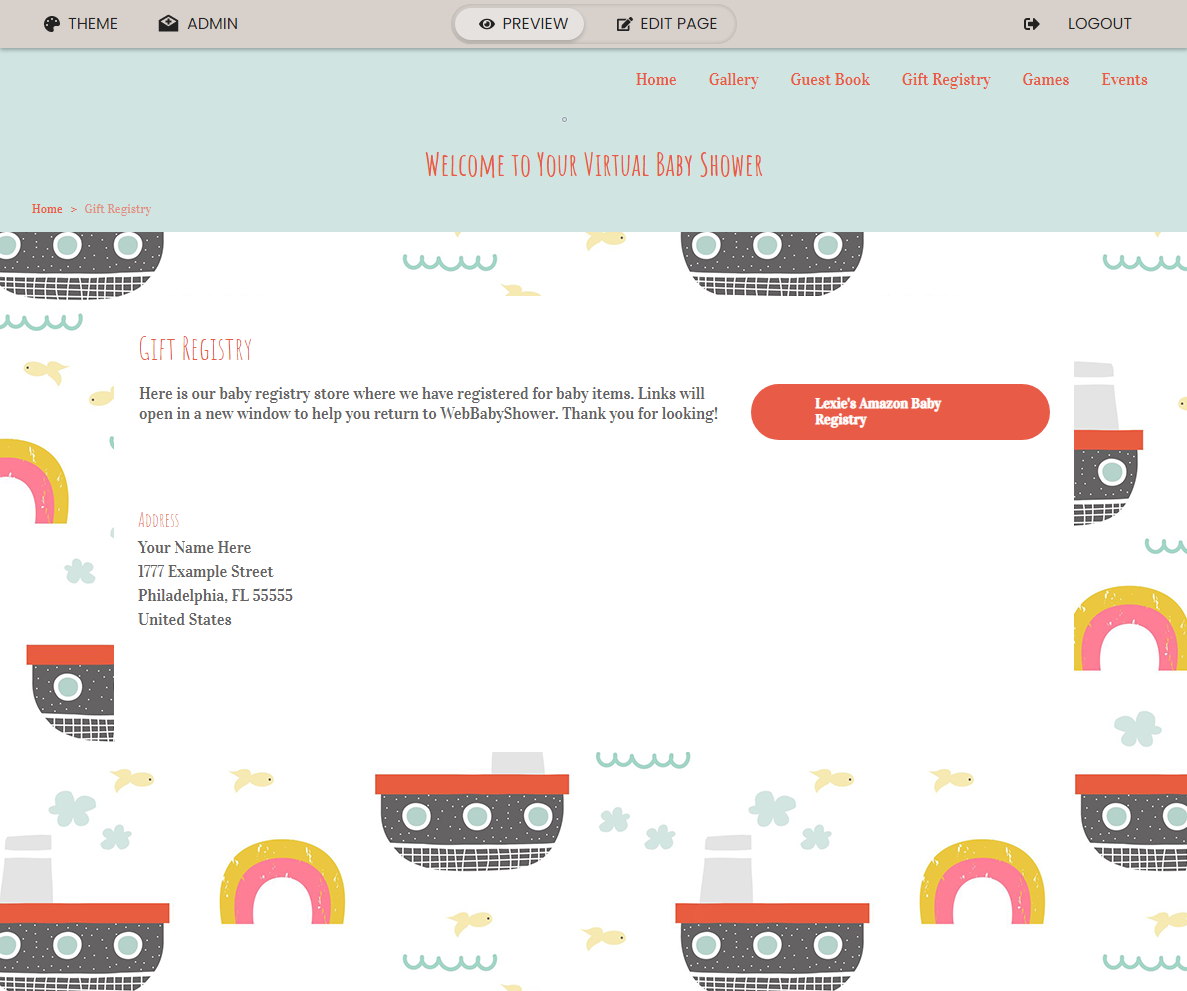Open Lexie's Amazon Baby Registry button

900,412
